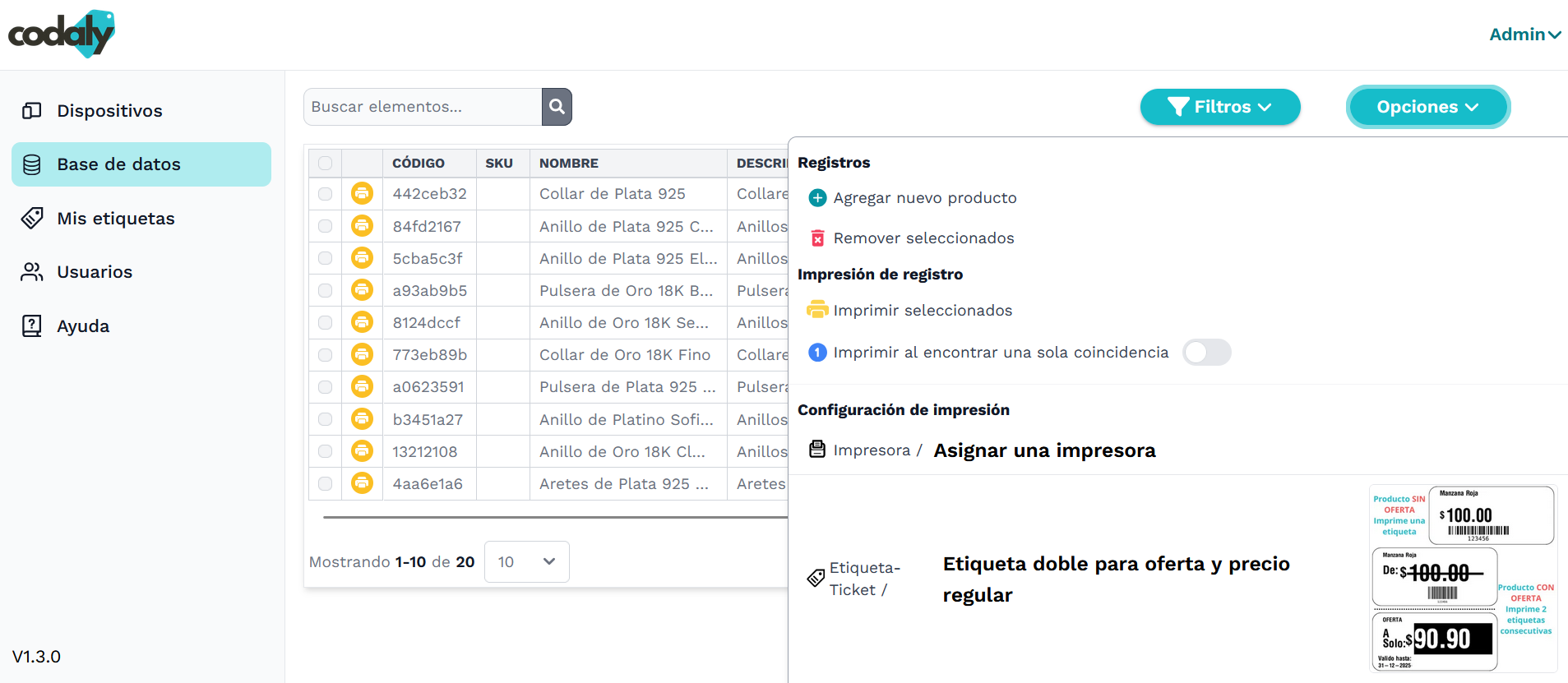Click the Buscar elementos search field
This screenshot has height=683, width=1568.
423,107
